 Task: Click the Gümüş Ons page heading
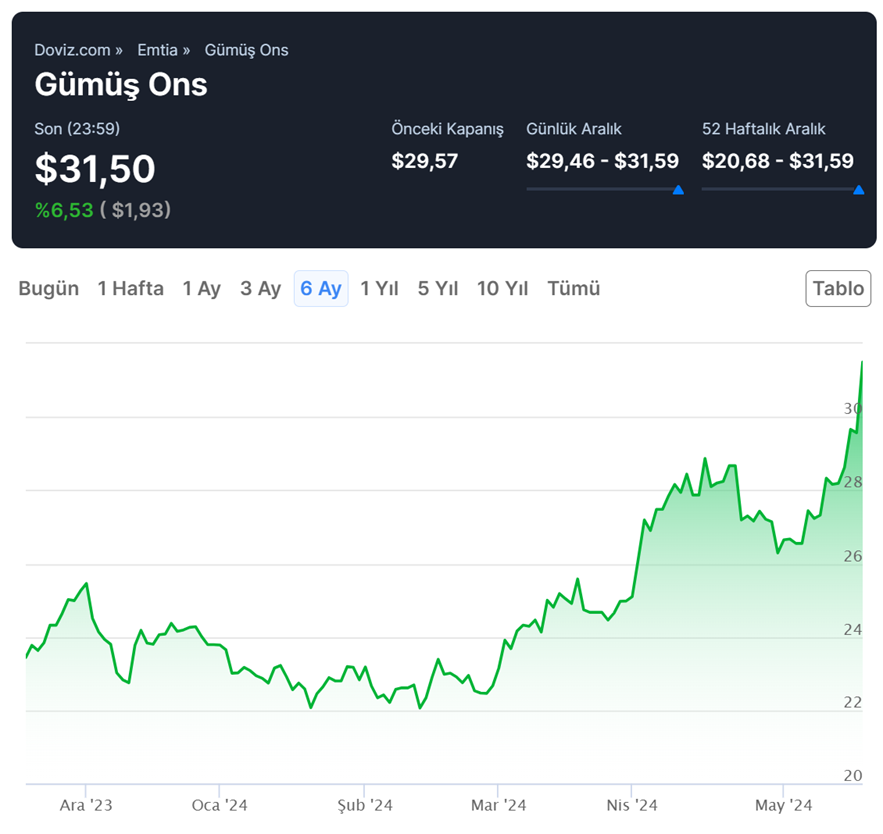(x=121, y=85)
